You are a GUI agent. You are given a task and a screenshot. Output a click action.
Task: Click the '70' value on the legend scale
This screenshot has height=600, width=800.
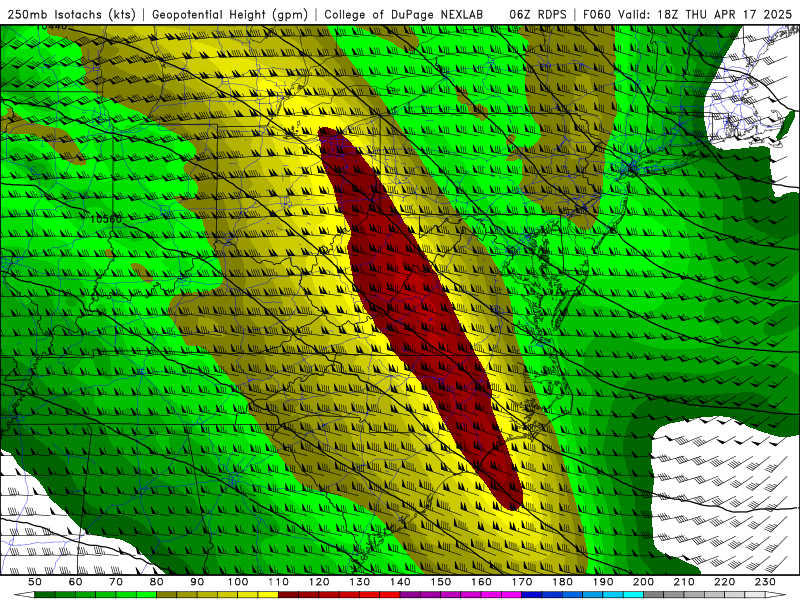coord(116,582)
